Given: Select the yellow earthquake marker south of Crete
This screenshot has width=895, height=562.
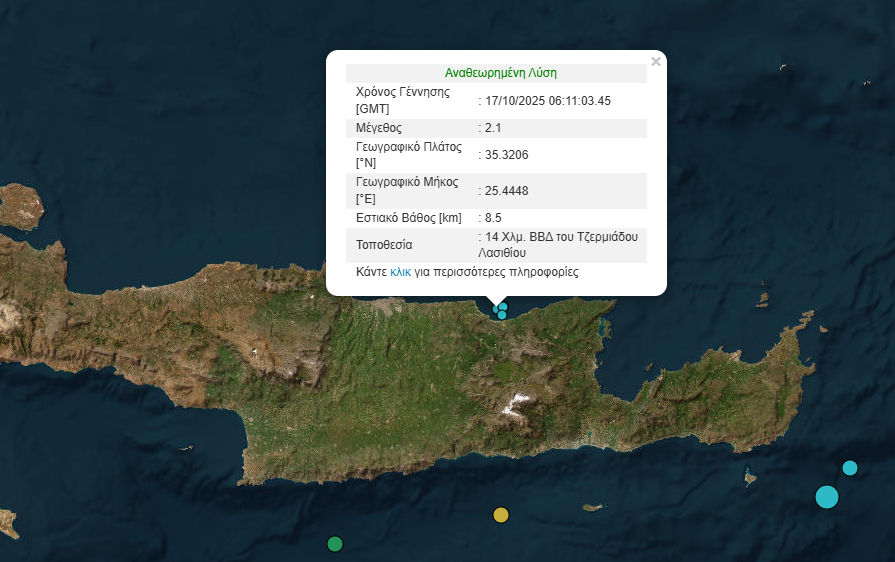Looking at the screenshot, I should click(x=501, y=515).
